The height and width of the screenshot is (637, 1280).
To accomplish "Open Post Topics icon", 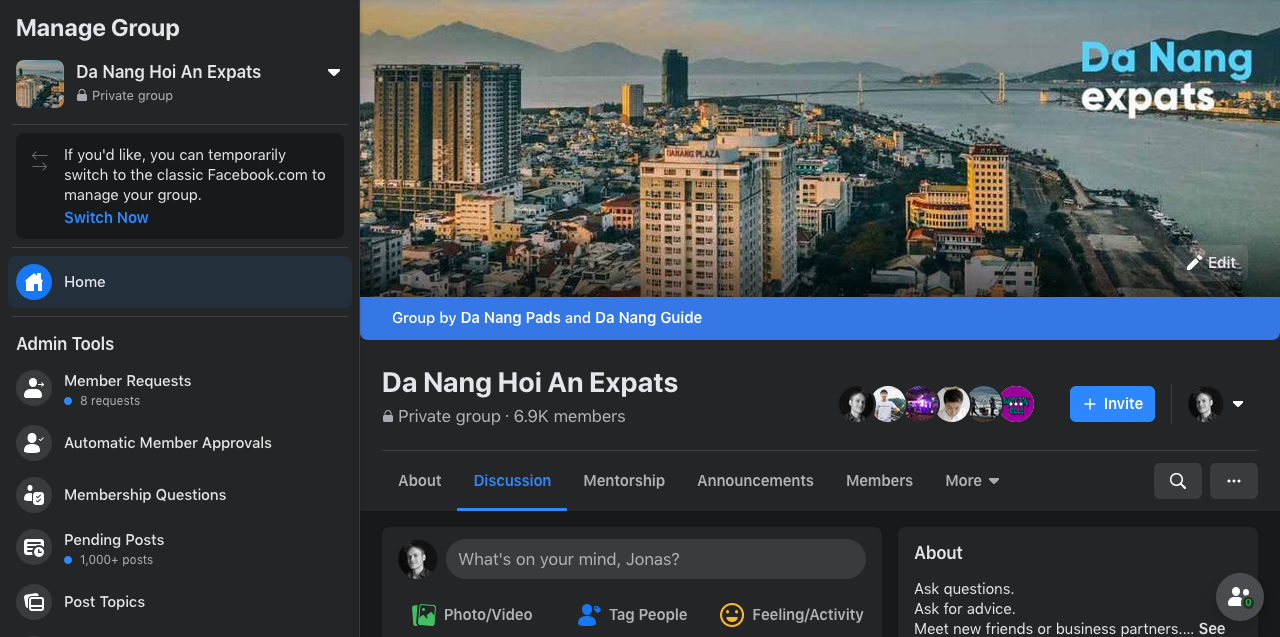I will pyautogui.click(x=34, y=602).
